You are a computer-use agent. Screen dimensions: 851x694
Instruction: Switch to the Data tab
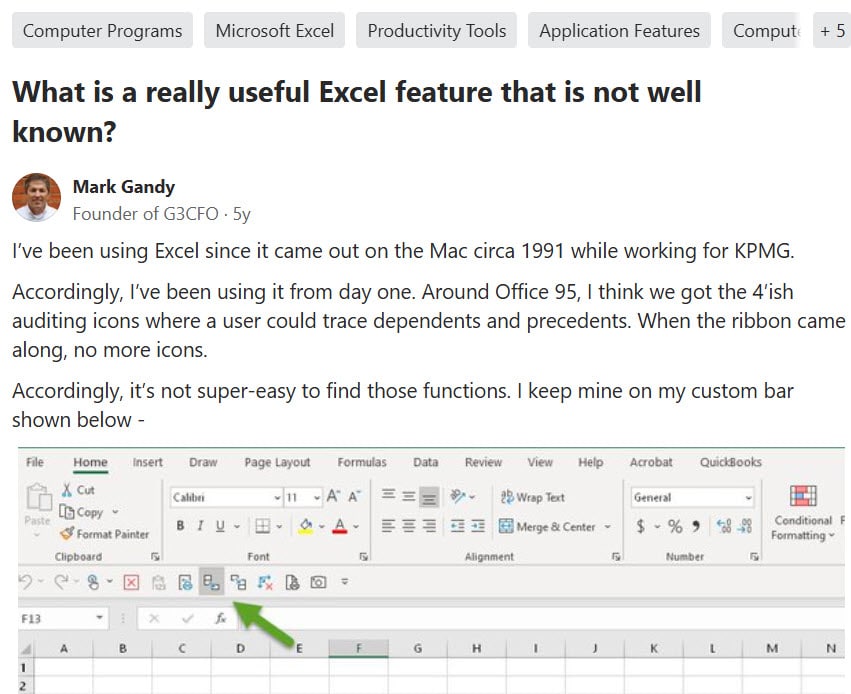pos(425,462)
